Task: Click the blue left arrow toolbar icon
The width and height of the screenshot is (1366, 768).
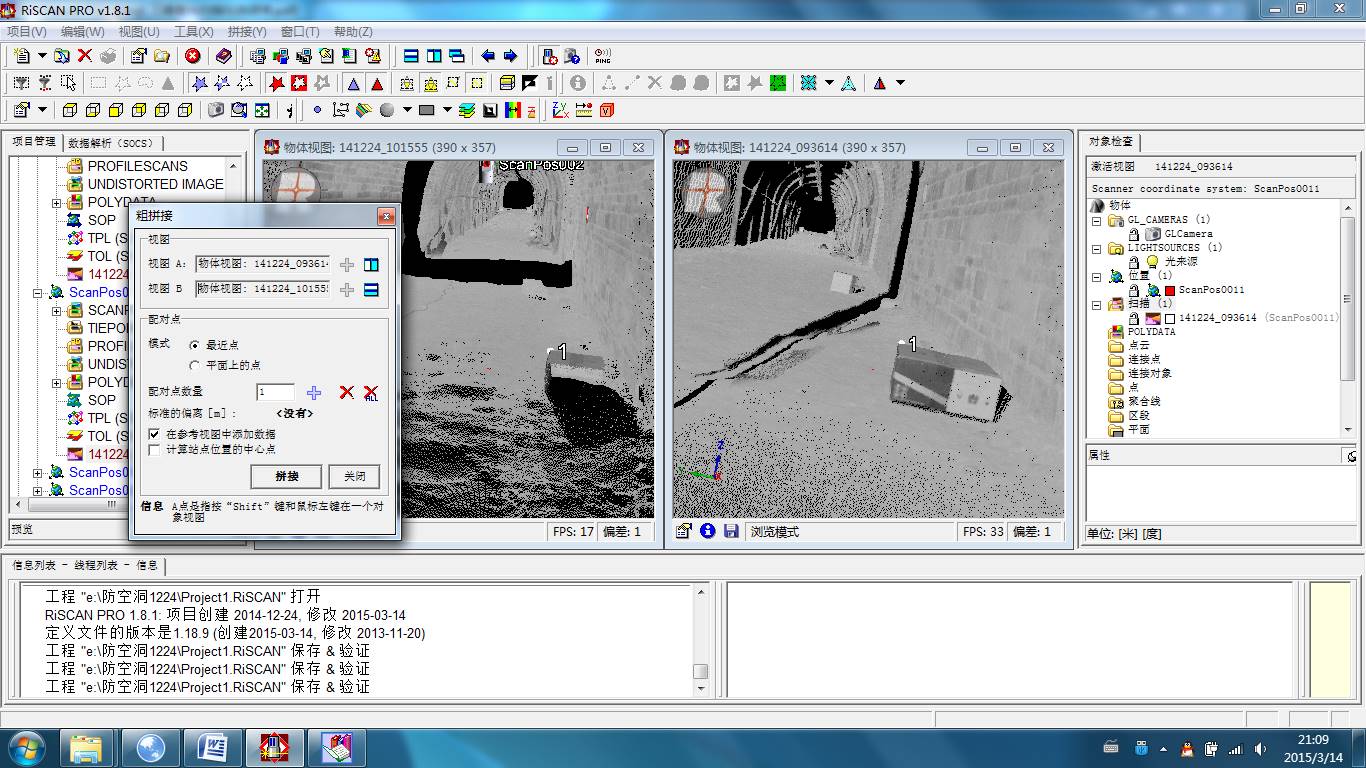Action: 488,56
